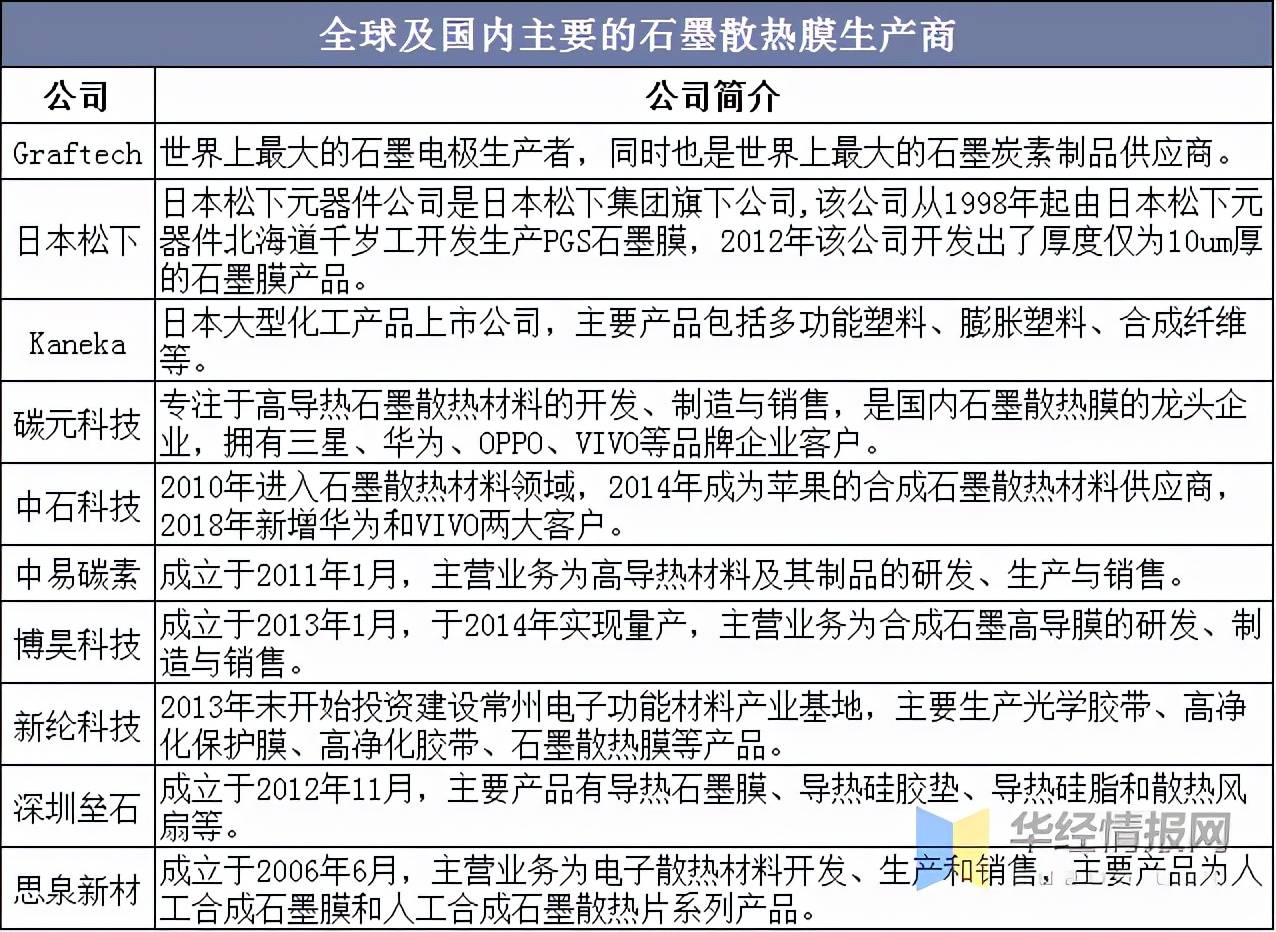Click description starting 成立于2012年11月
1276x932 pixels.
coord(714,806)
